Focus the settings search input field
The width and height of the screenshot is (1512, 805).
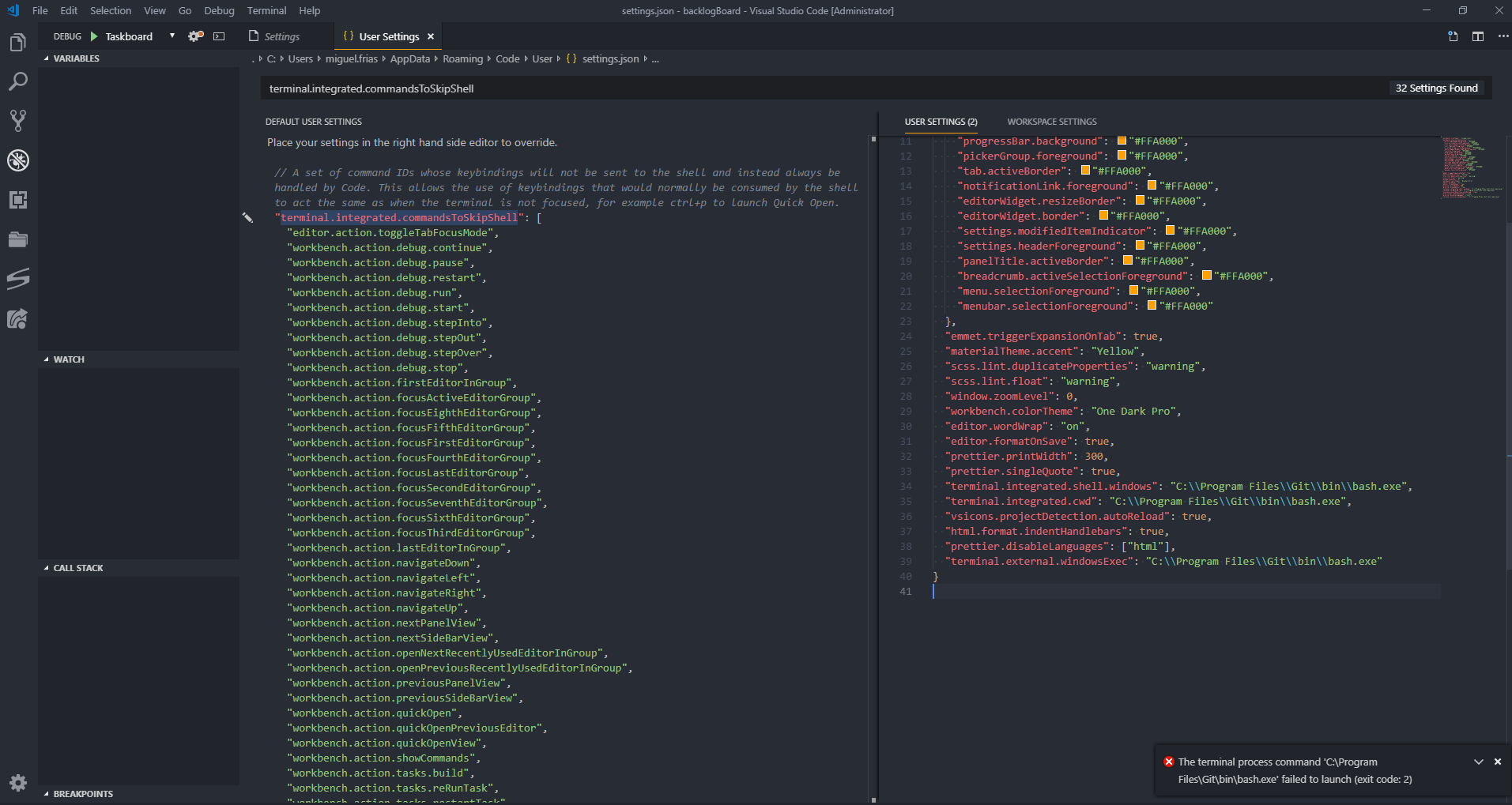(x=822, y=88)
